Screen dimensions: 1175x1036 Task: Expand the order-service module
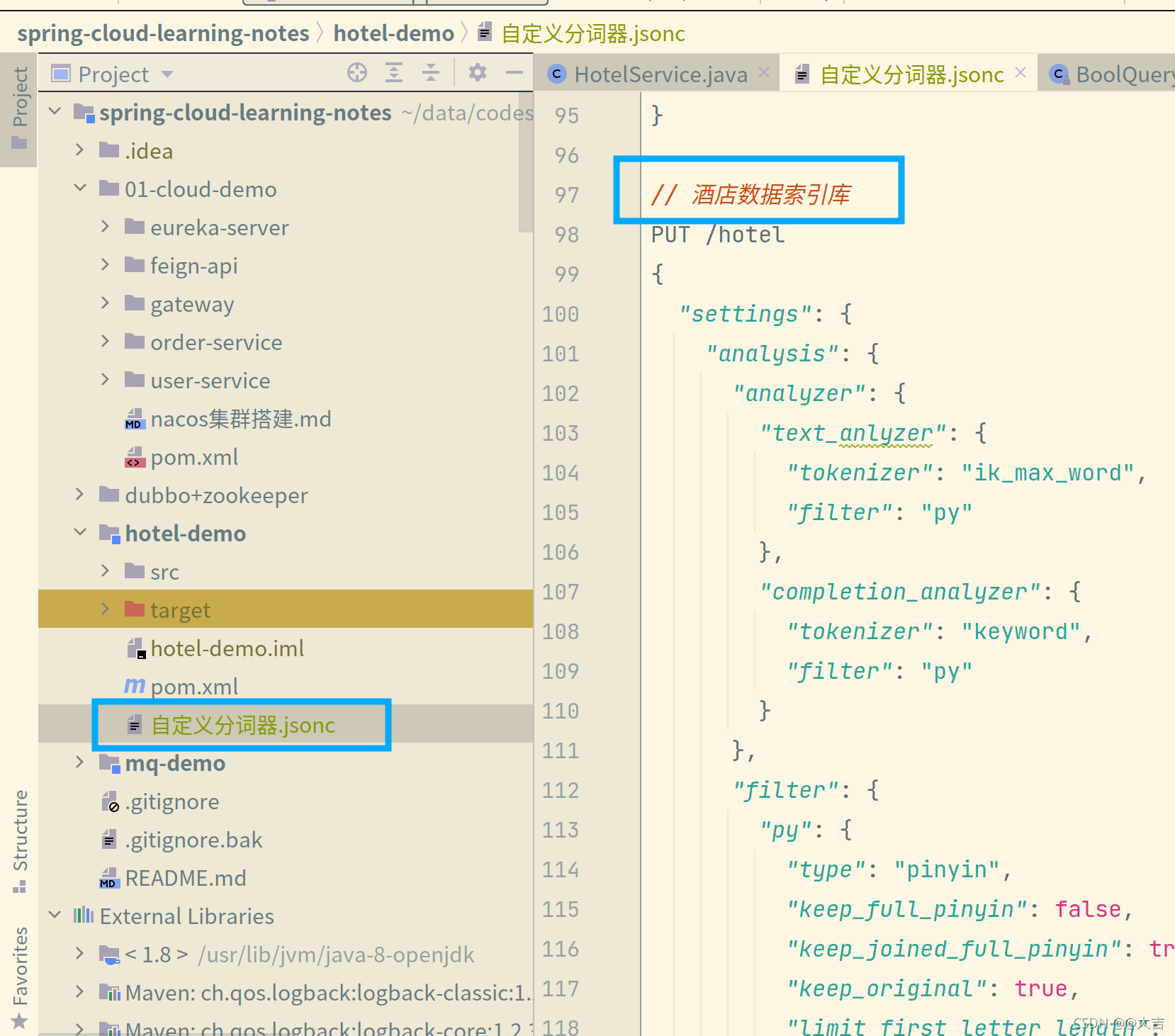pyautogui.click(x=106, y=342)
